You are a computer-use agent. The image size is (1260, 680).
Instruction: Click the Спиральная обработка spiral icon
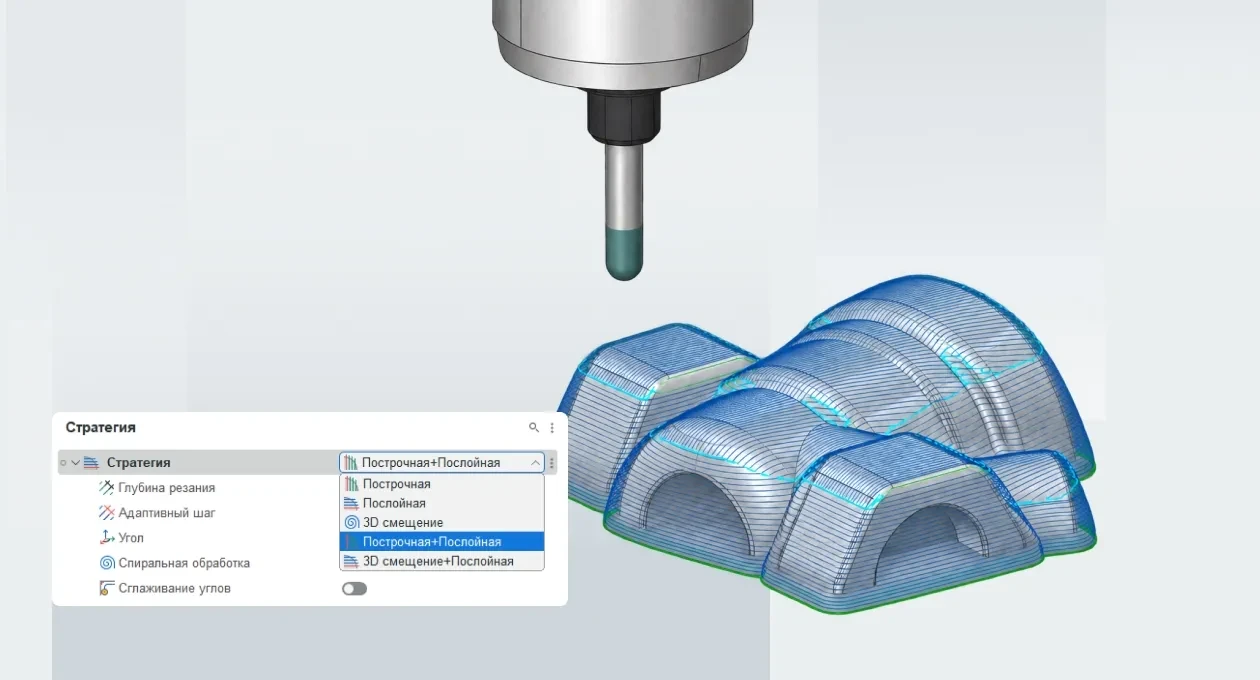[x=107, y=563]
